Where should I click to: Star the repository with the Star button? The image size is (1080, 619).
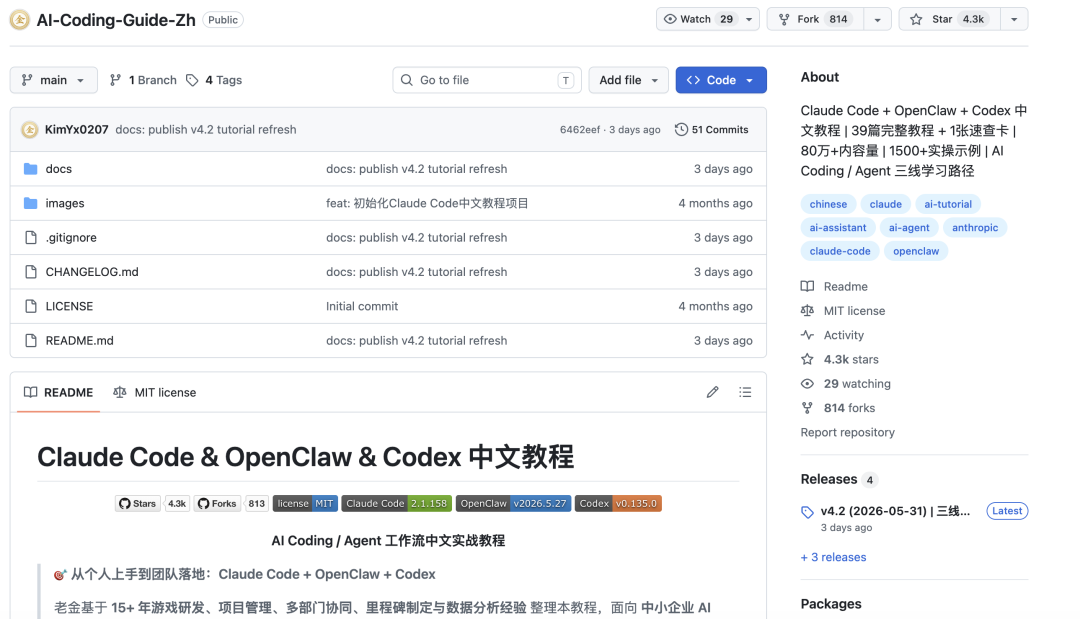click(x=950, y=19)
